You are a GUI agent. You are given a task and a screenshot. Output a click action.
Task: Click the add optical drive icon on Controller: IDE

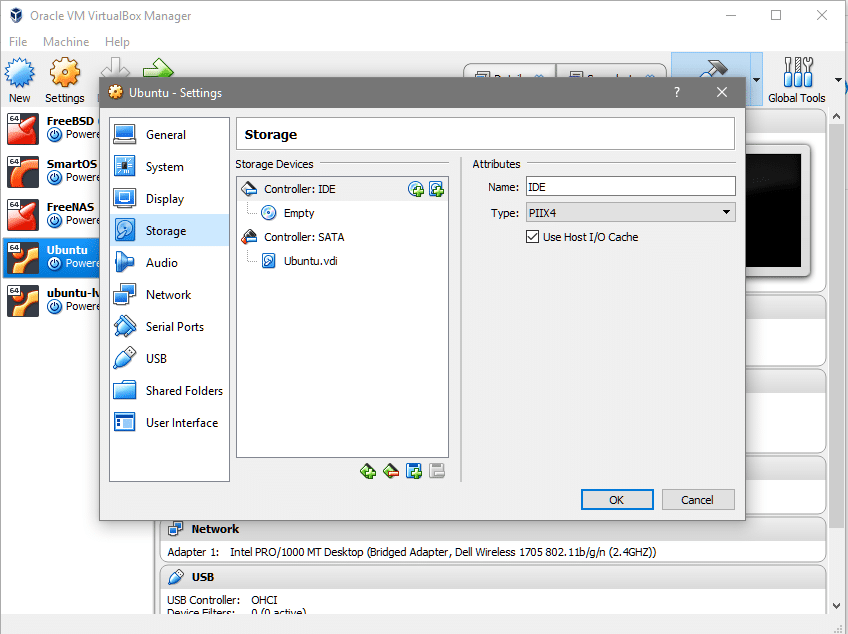pyautogui.click(x=416, y=189)
